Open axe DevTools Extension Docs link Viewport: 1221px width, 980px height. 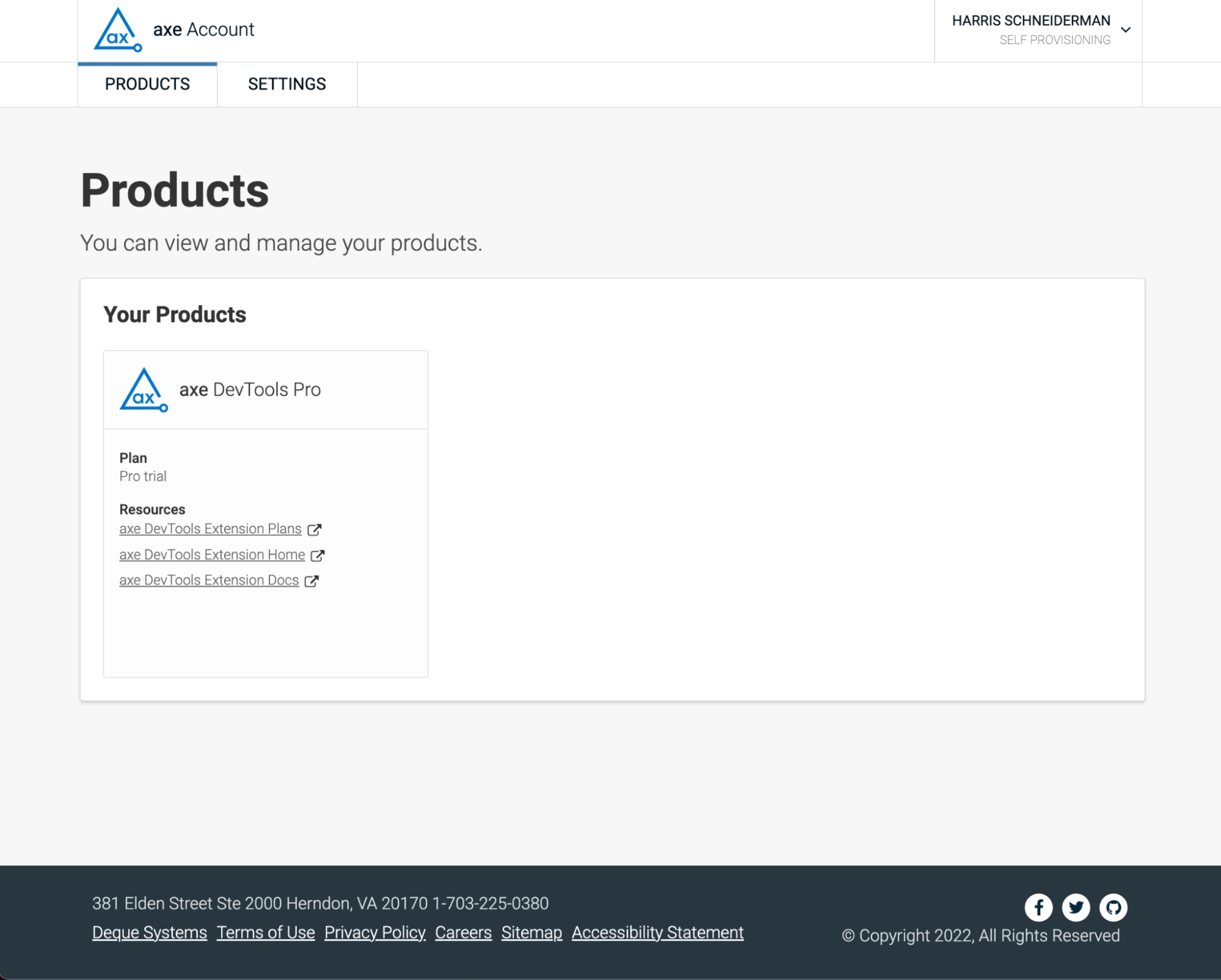[x=209, y=580]
